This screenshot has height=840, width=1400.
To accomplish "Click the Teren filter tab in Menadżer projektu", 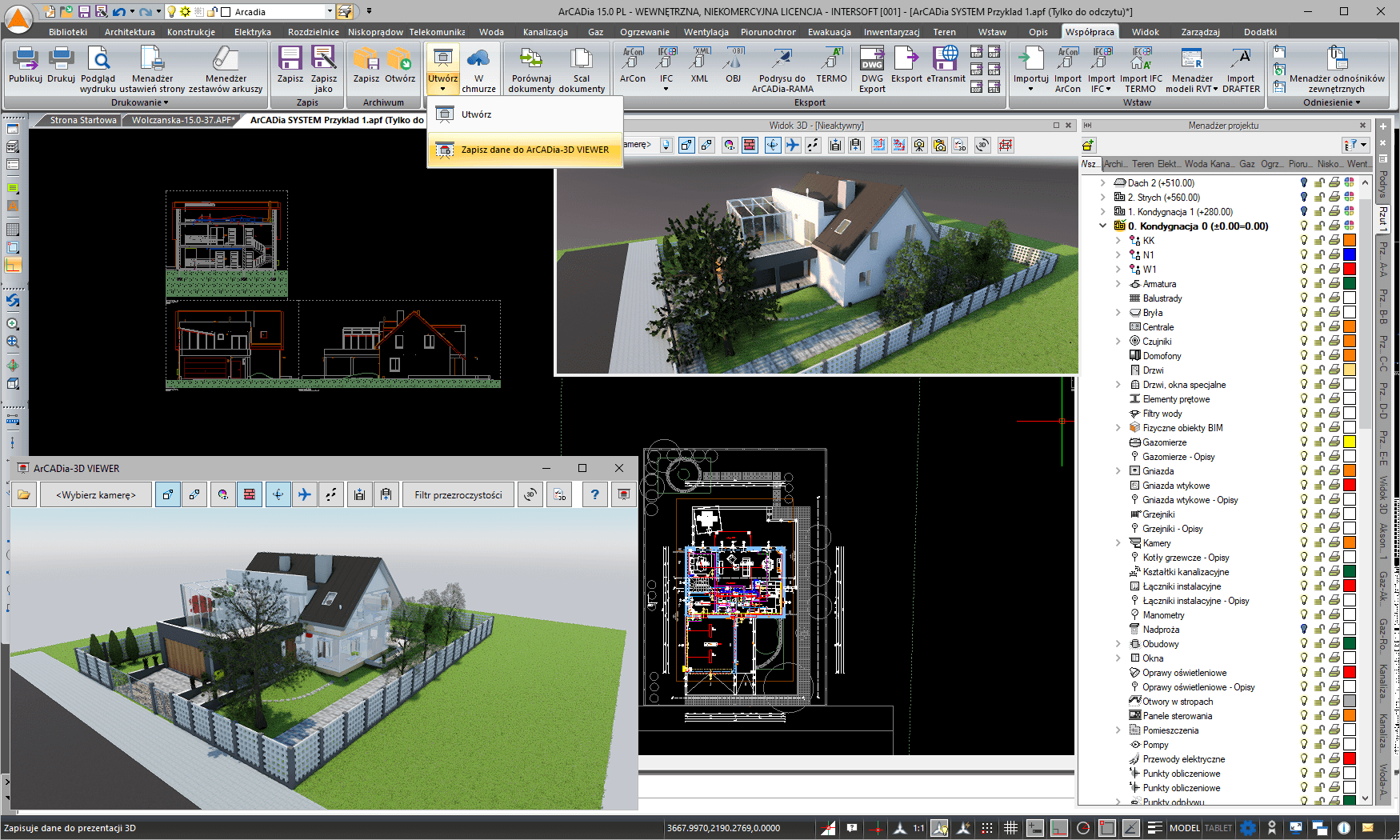I will (1142, 164).
